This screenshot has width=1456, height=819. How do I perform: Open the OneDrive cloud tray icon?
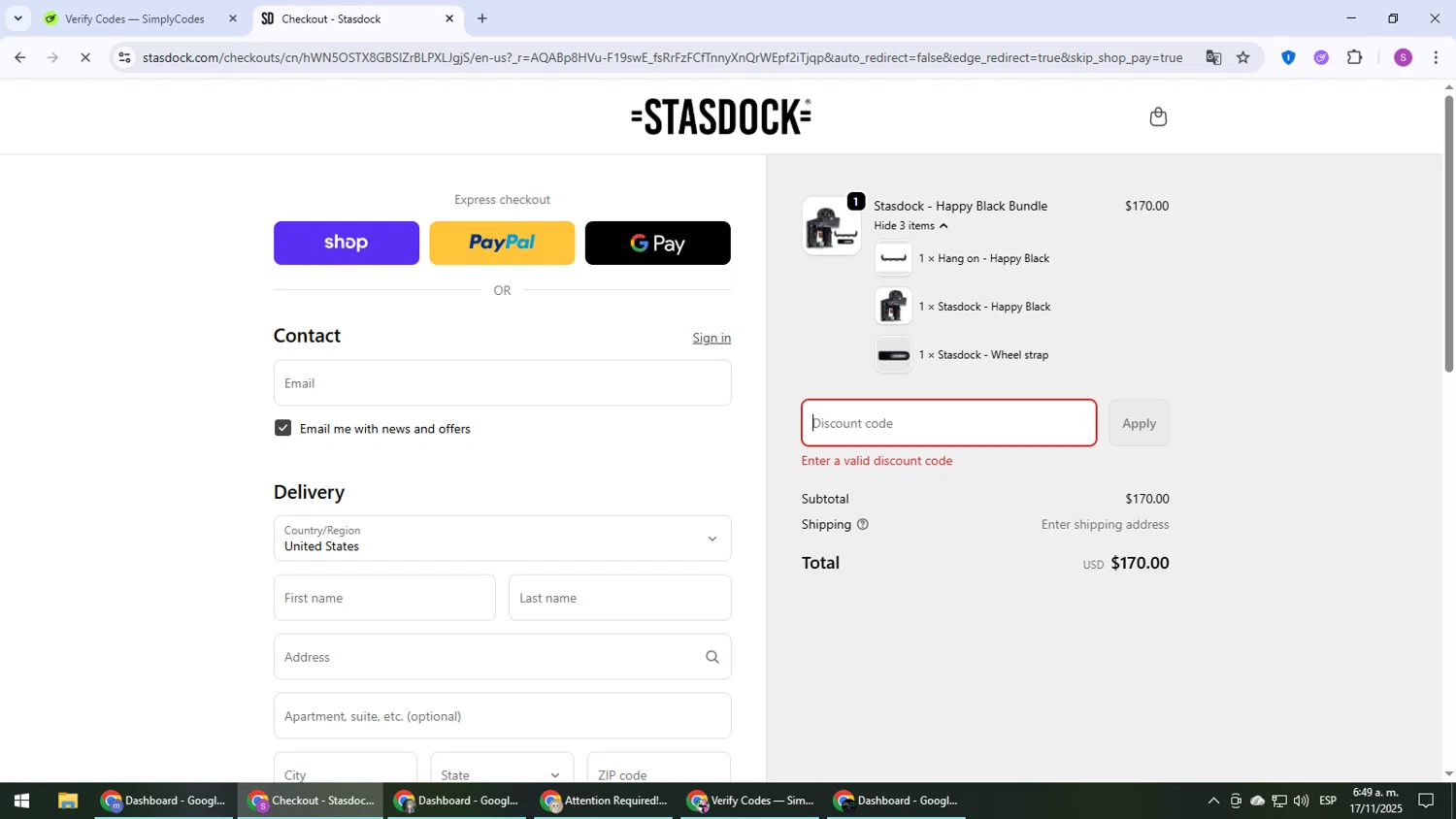click(x=1257, y=801)
